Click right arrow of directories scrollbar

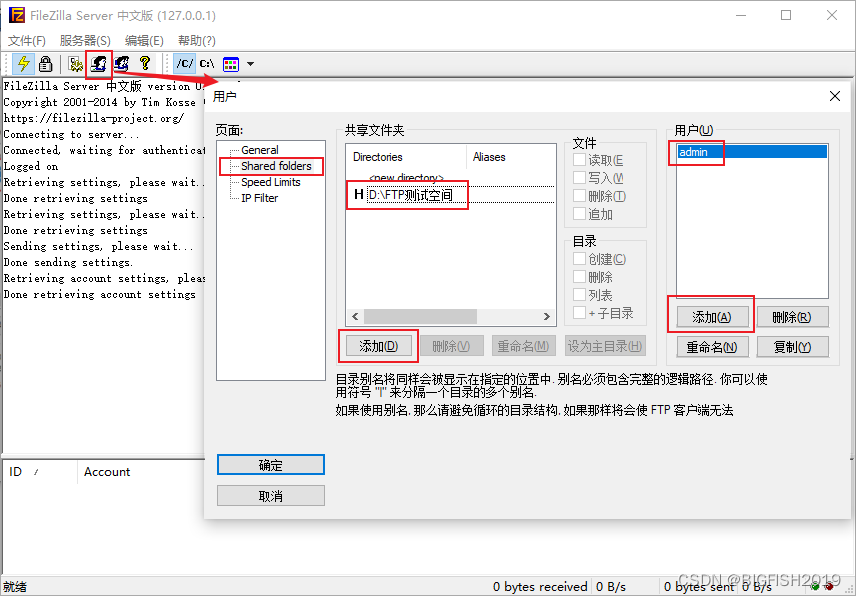click(546, 316)
